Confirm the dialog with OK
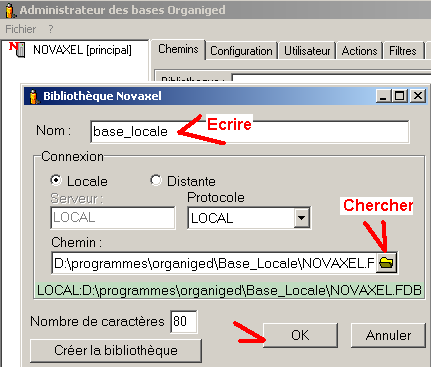The image size is (431, 367). click(300, 335)
